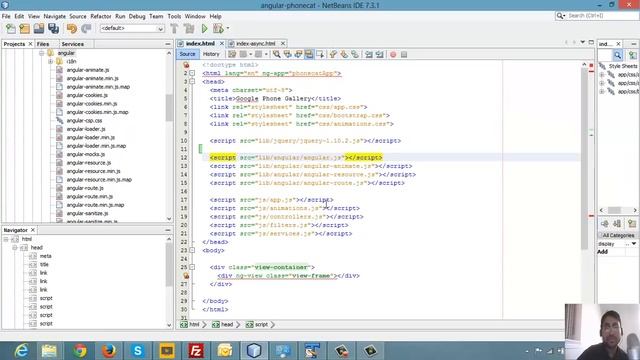Click the Toggle Bookmark icon
640x360 pixels.
tap(355, 54)
